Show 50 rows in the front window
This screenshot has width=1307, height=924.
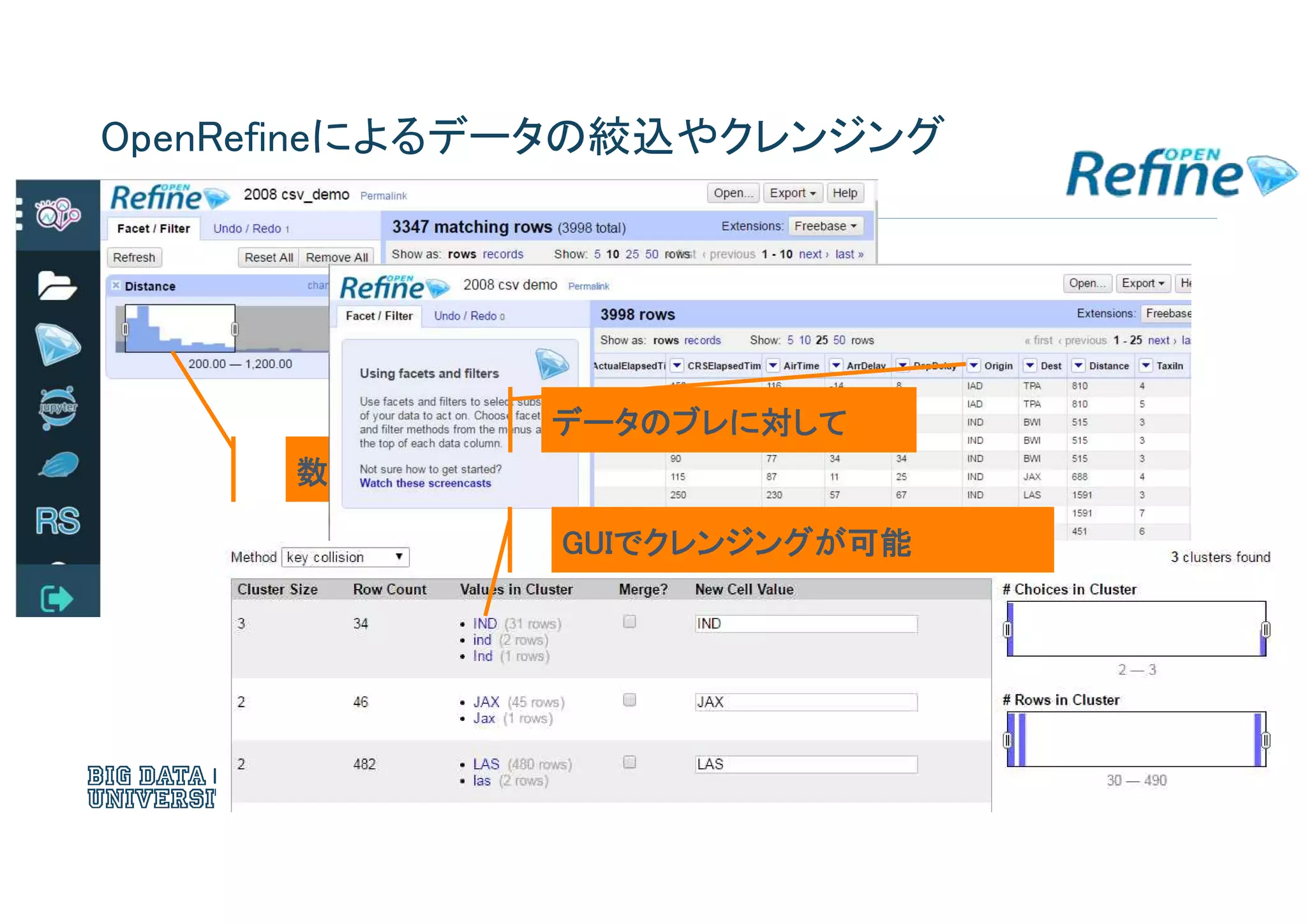(839, 340)
